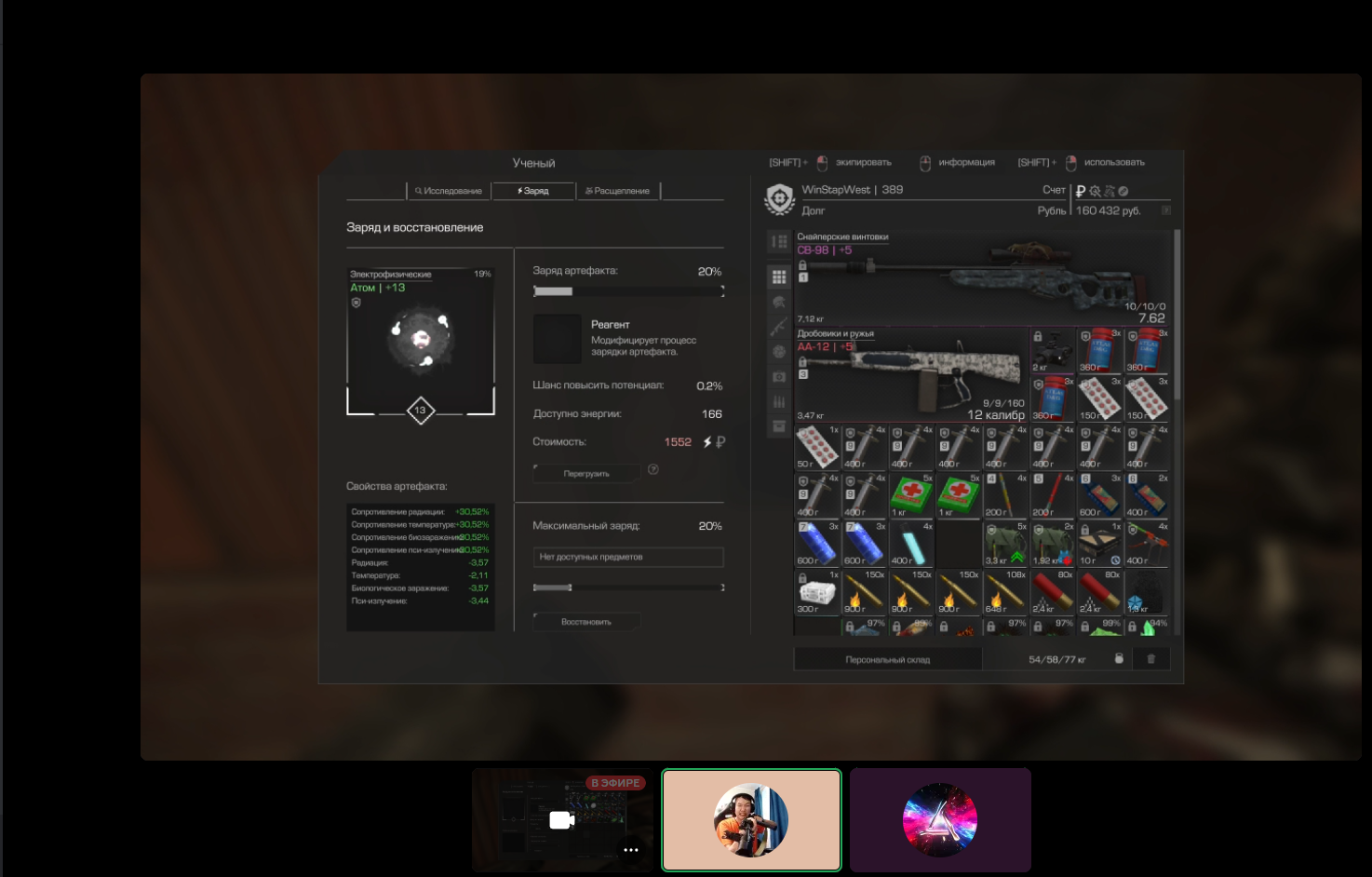
Task: Select the ruble account icon
Action: pyautogui.click(x=1081, y=191)
